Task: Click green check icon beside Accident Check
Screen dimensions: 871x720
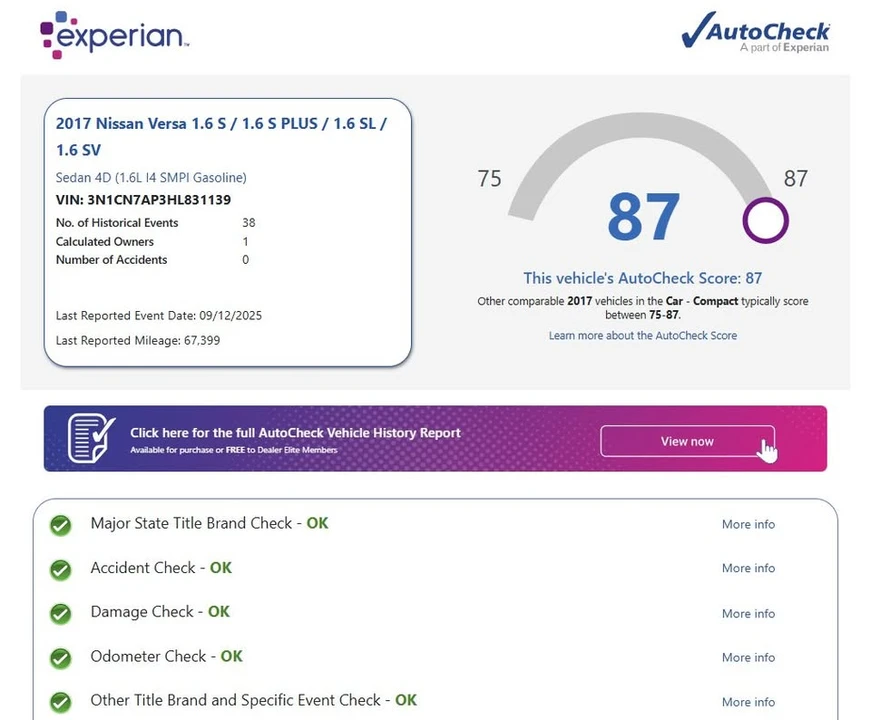Action: [x=61, y=569]
